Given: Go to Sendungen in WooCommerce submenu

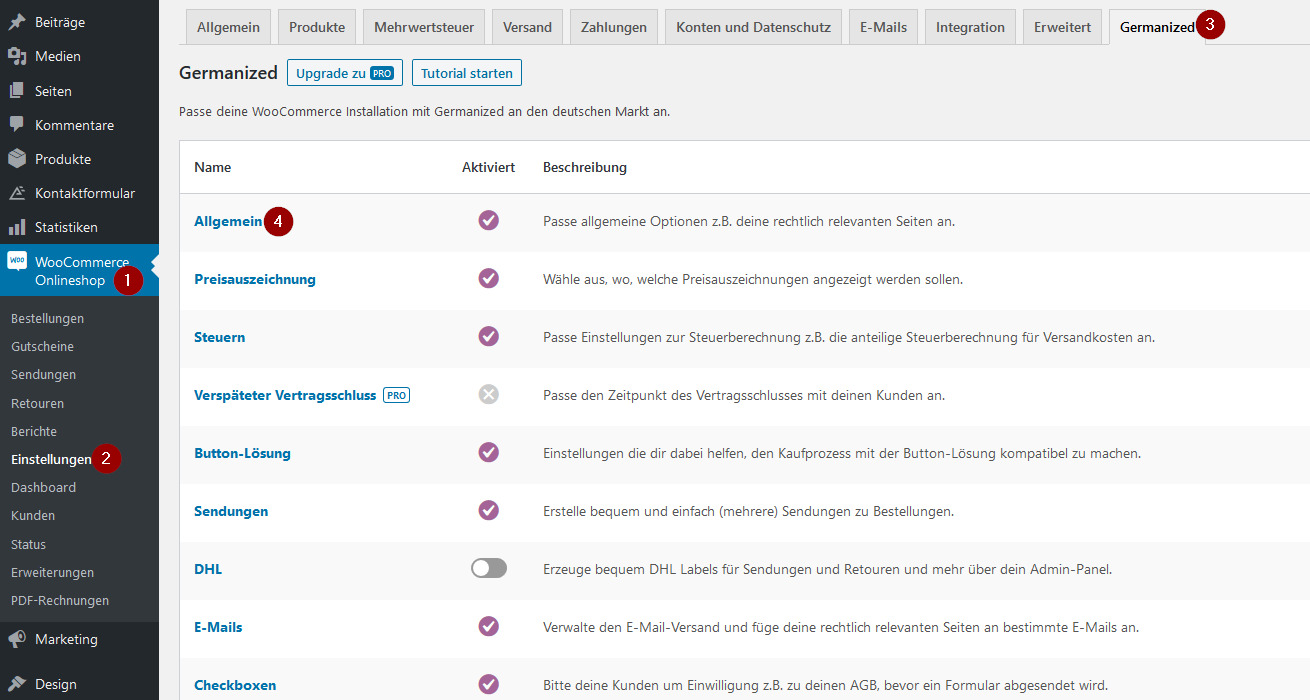Looking at the screenshot, I should tap(44, 374).
